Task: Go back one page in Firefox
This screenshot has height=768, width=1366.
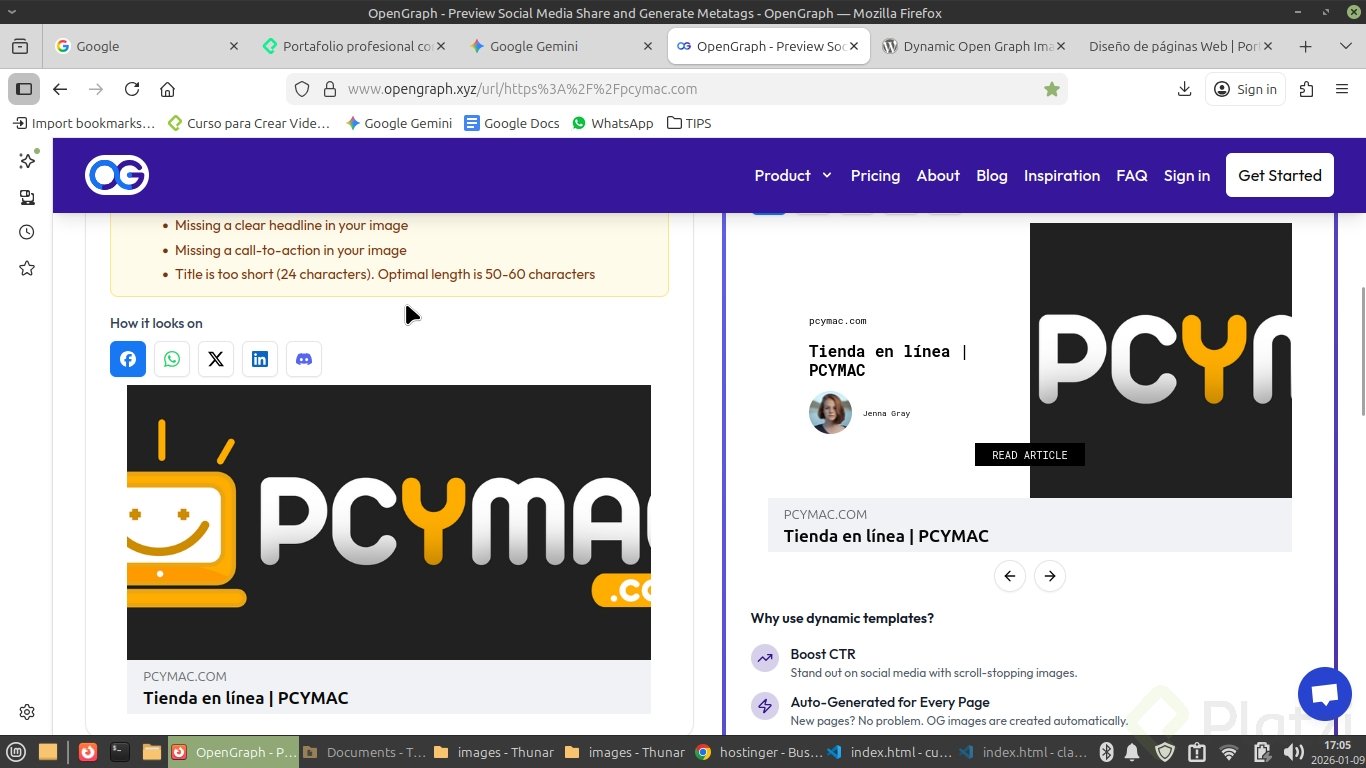Action: pos(60,89)
